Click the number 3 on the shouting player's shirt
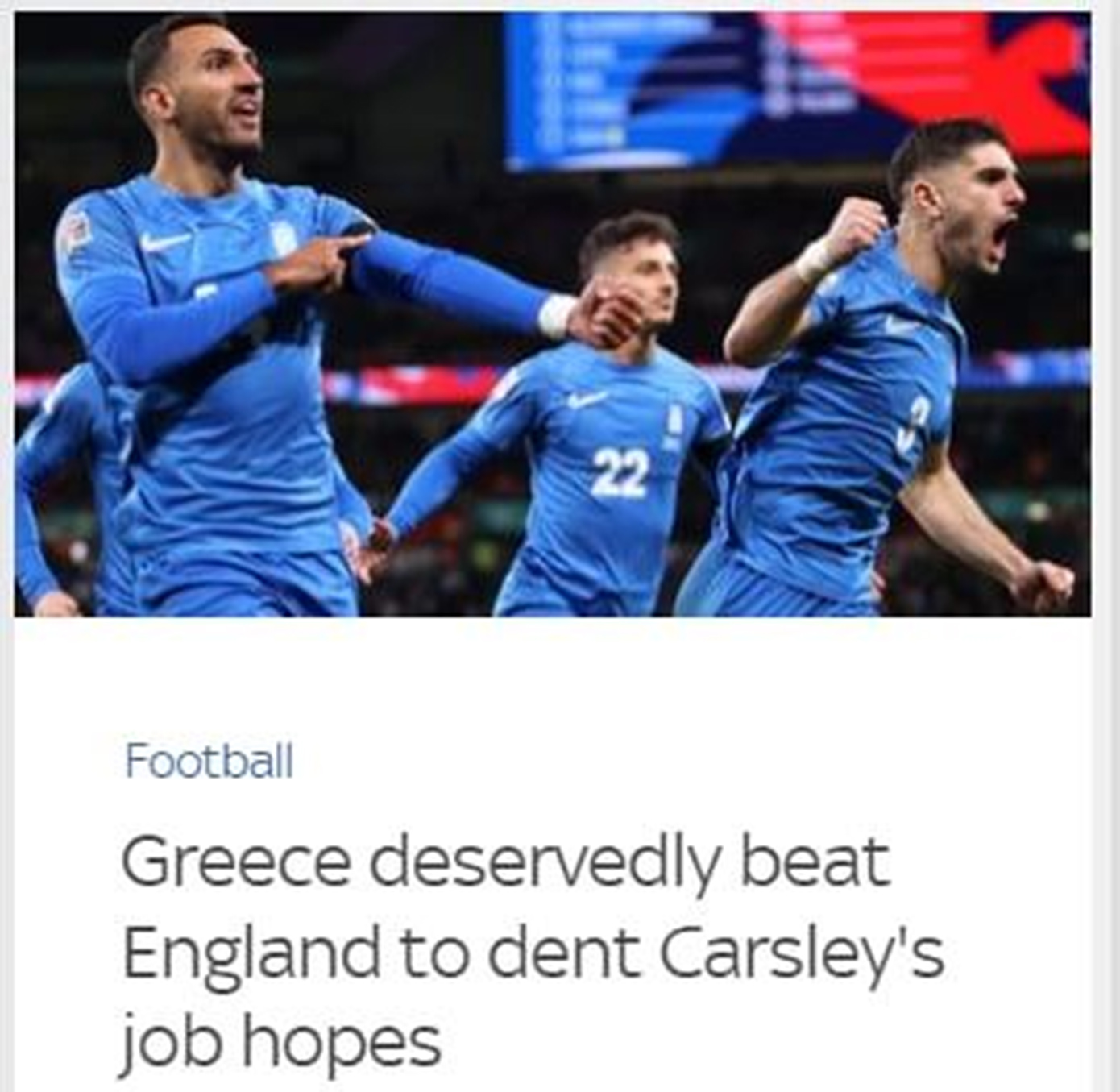The width and height of the screenshot is (1120, 1092). 911,426
